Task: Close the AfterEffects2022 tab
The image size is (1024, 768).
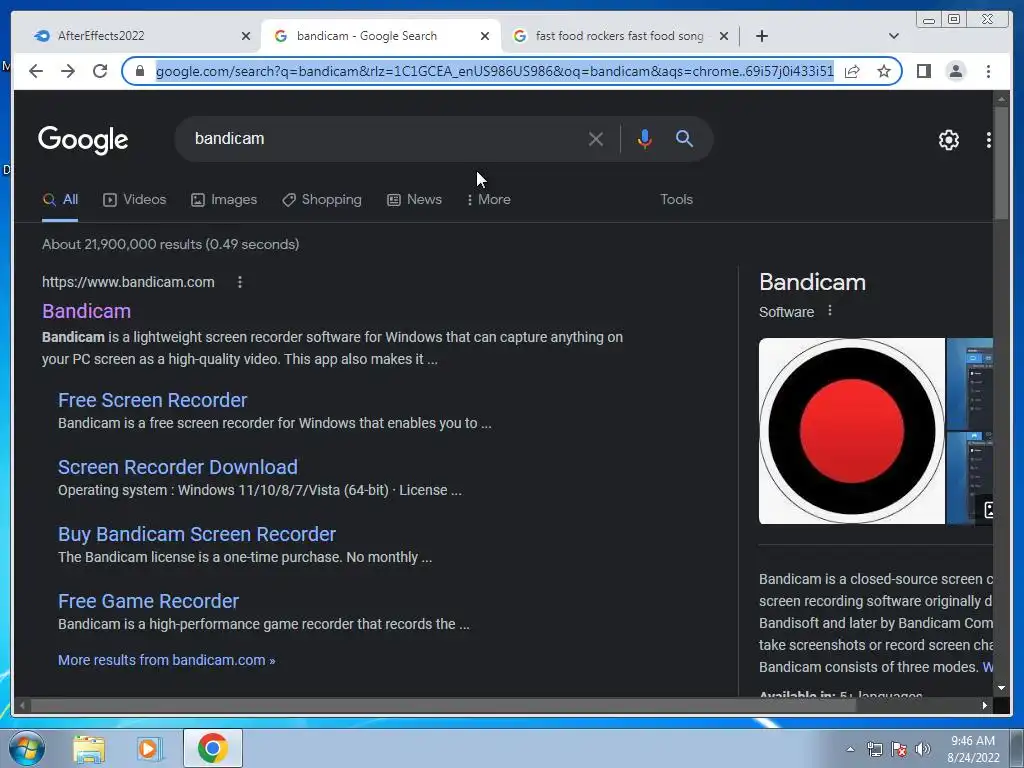Action: (x=246, y=36)
